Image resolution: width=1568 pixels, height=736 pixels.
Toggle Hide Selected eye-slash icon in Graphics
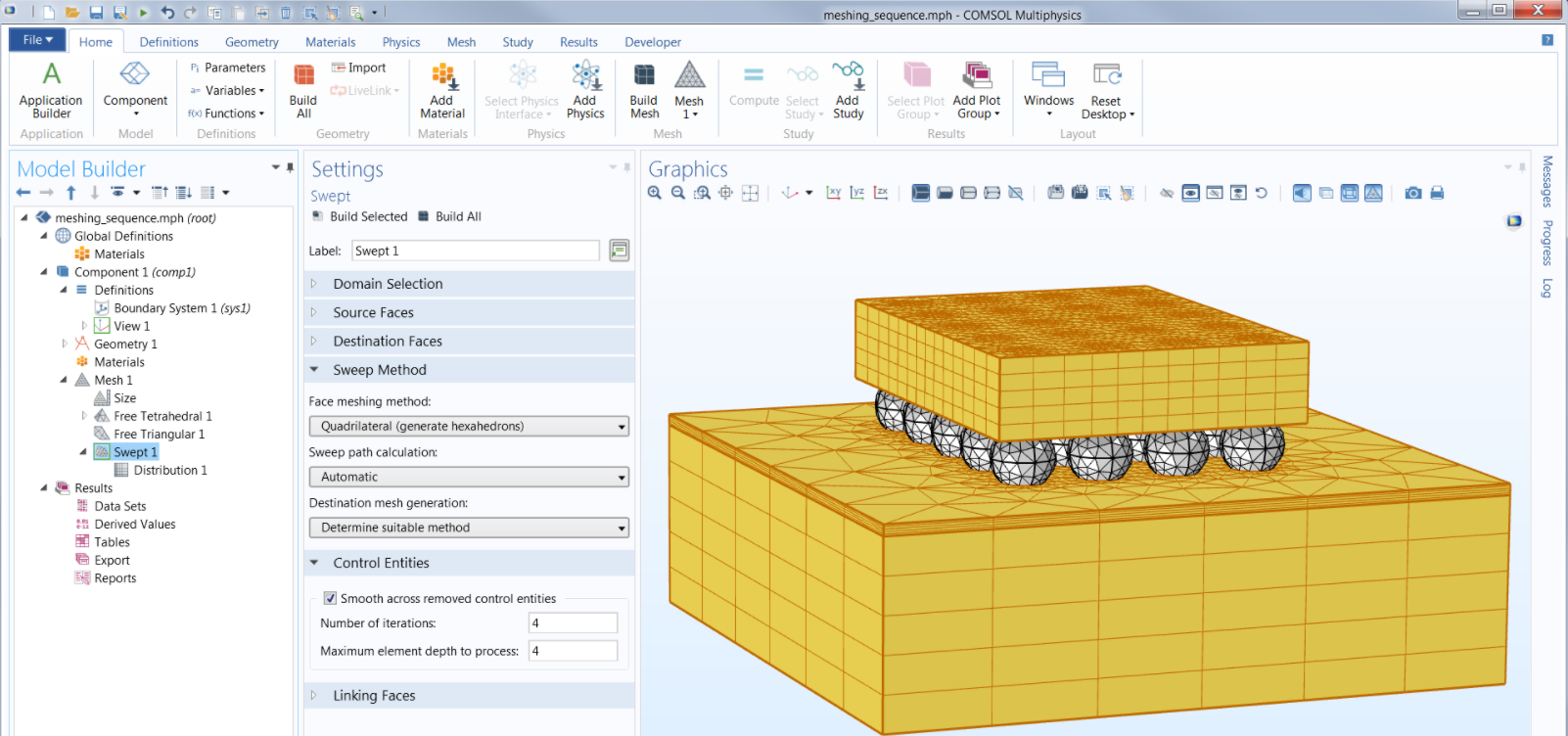pos(1167,193)
